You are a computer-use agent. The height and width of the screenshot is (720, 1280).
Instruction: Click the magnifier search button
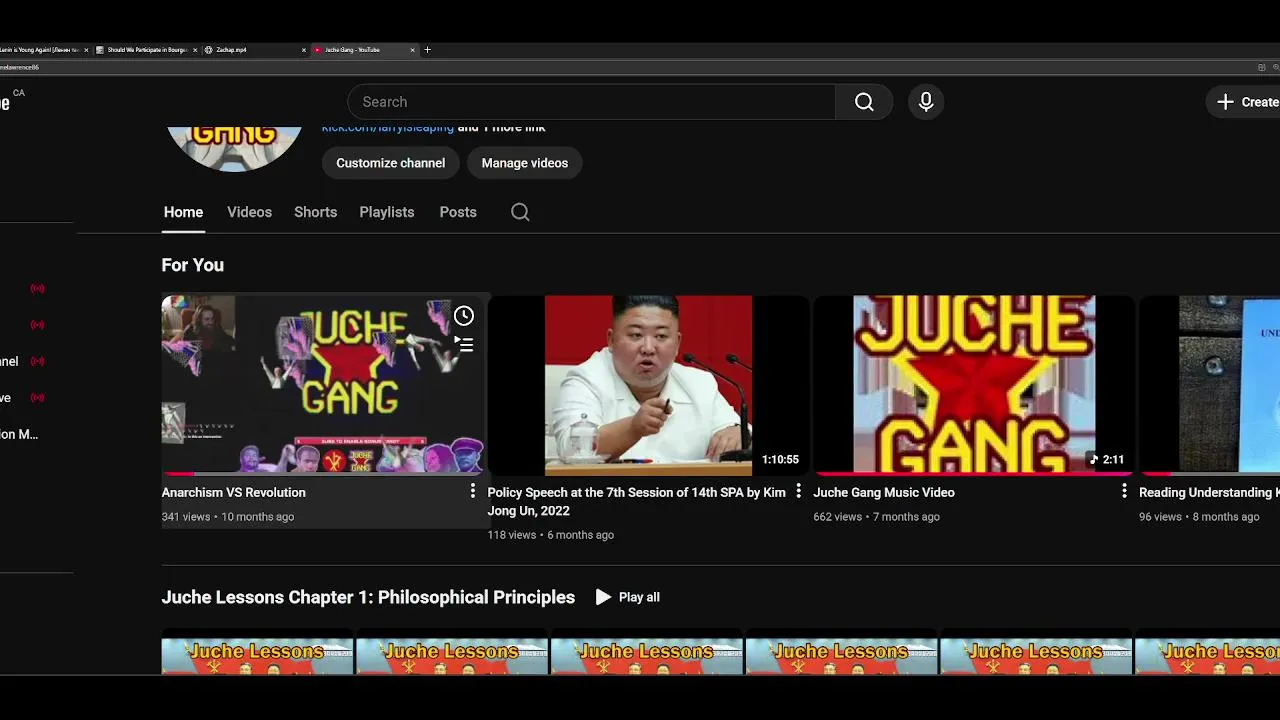(x=864, y=102)
